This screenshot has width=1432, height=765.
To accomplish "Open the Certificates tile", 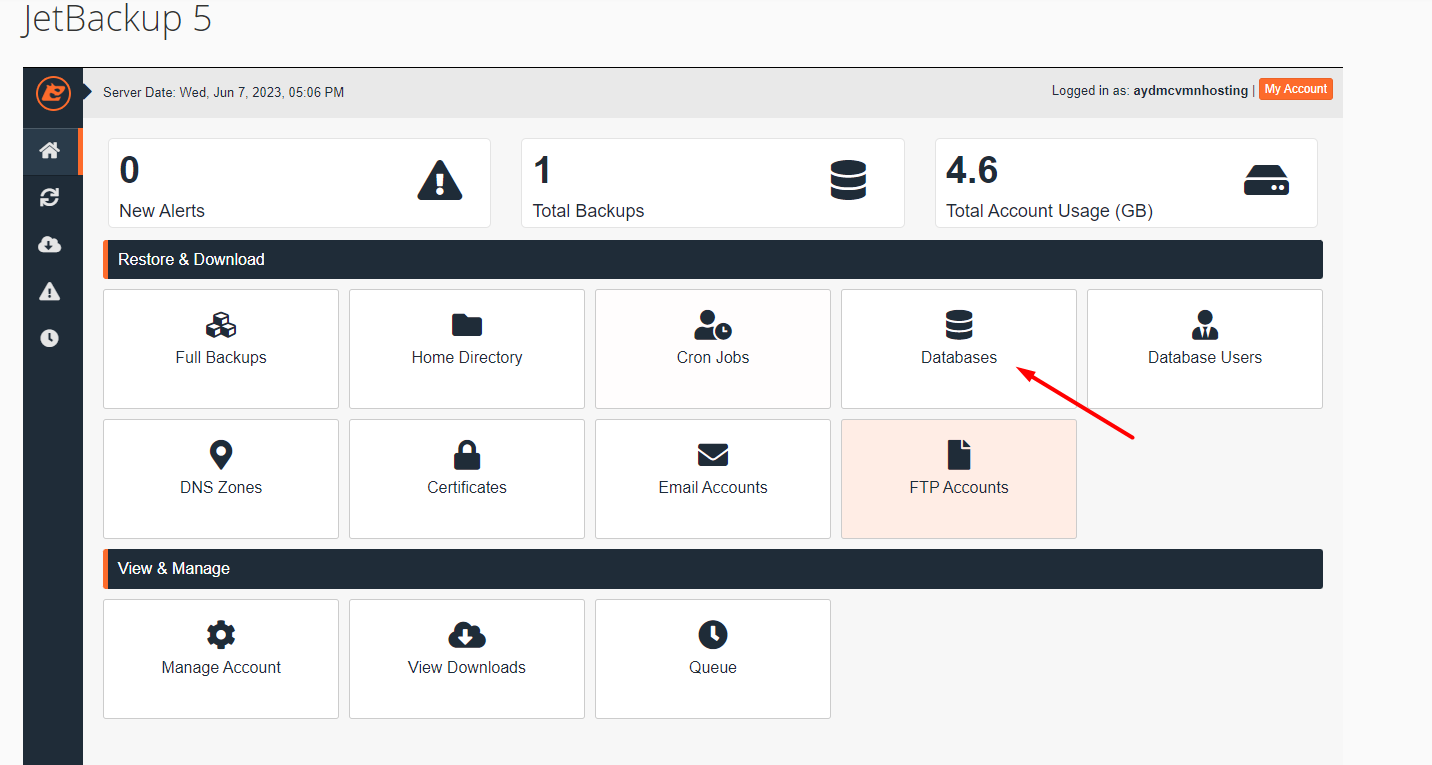I will pos(467,478).
